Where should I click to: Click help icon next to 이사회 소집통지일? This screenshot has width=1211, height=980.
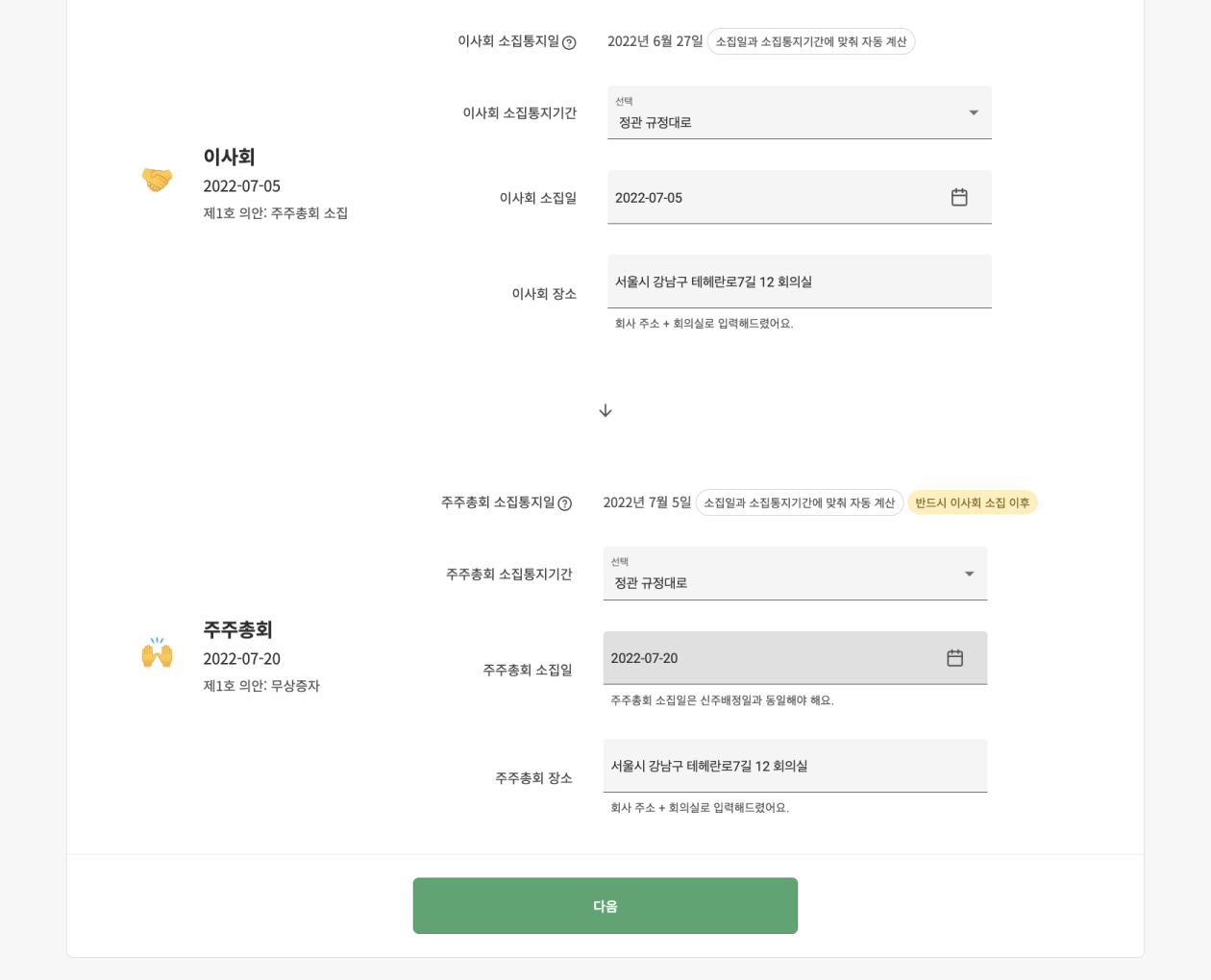[569, 42]
